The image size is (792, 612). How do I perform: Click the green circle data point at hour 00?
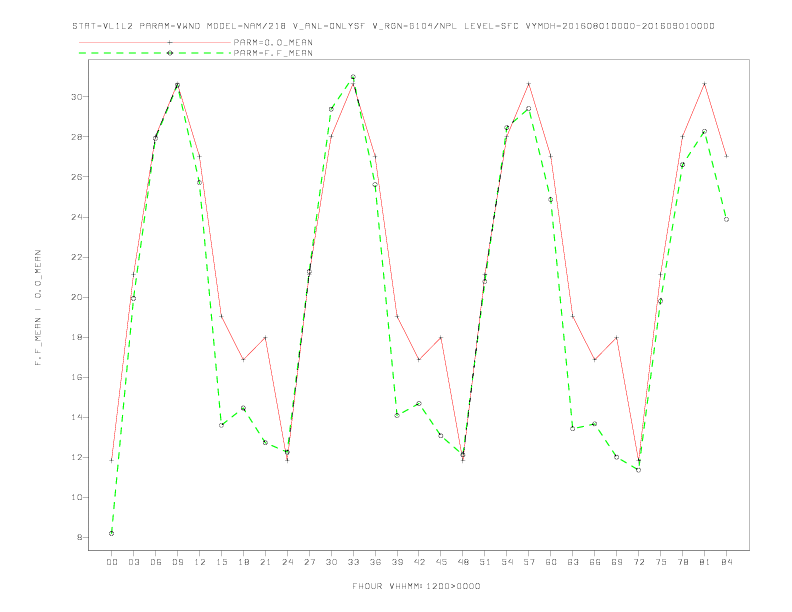pyautogui.click(x=112, y=533)
